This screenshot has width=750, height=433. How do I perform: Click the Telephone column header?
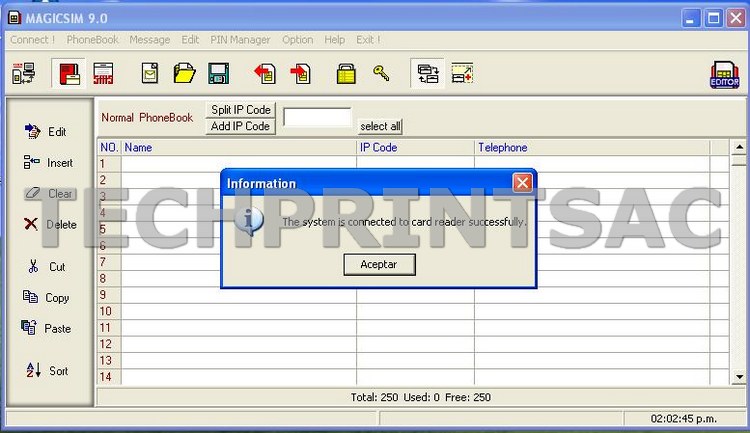[592, 147]
